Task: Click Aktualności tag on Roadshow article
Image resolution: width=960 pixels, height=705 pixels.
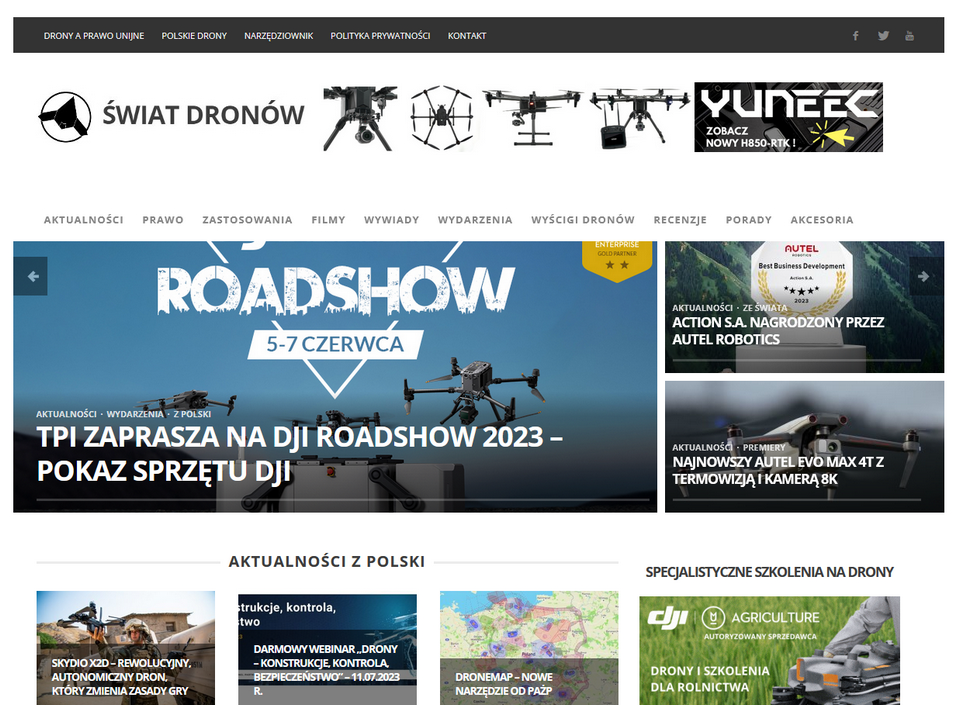Action: coord(66,414)
